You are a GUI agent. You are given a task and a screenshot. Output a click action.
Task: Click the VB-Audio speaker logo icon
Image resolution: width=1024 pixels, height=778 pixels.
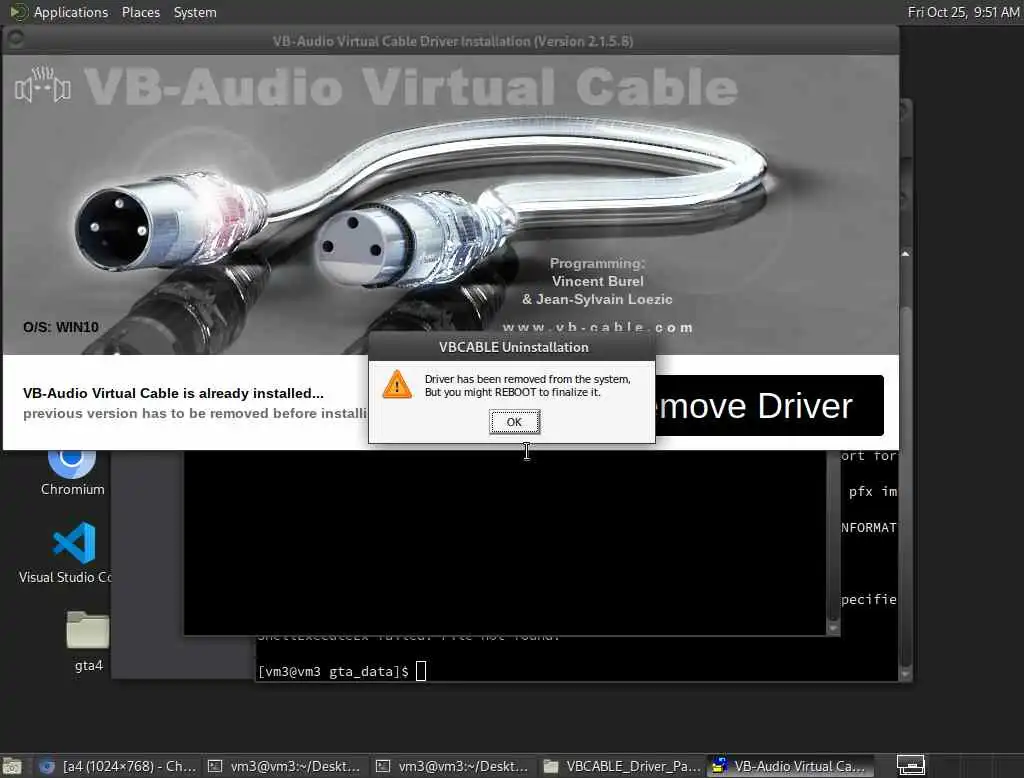point(43,85)
